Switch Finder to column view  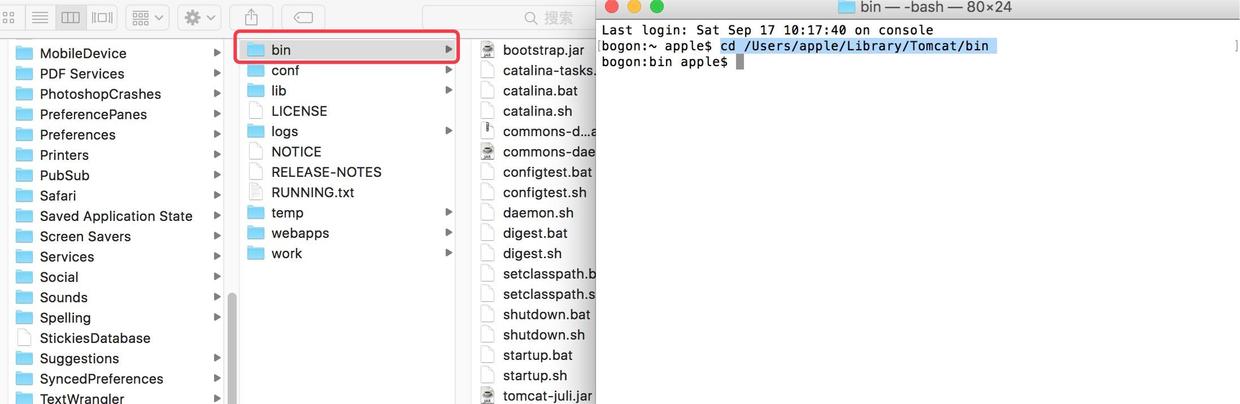point(70,17)
